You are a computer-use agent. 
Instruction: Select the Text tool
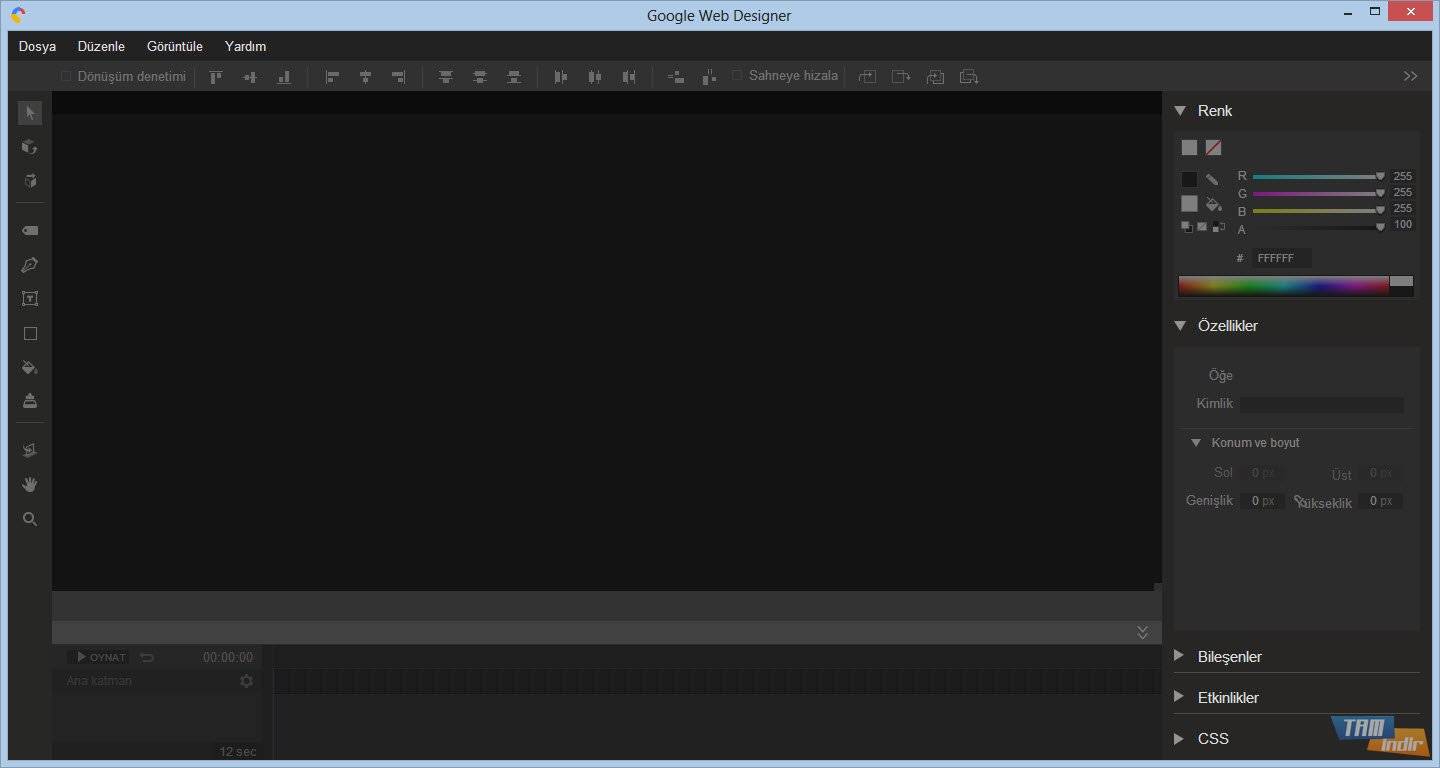(30, 299)
